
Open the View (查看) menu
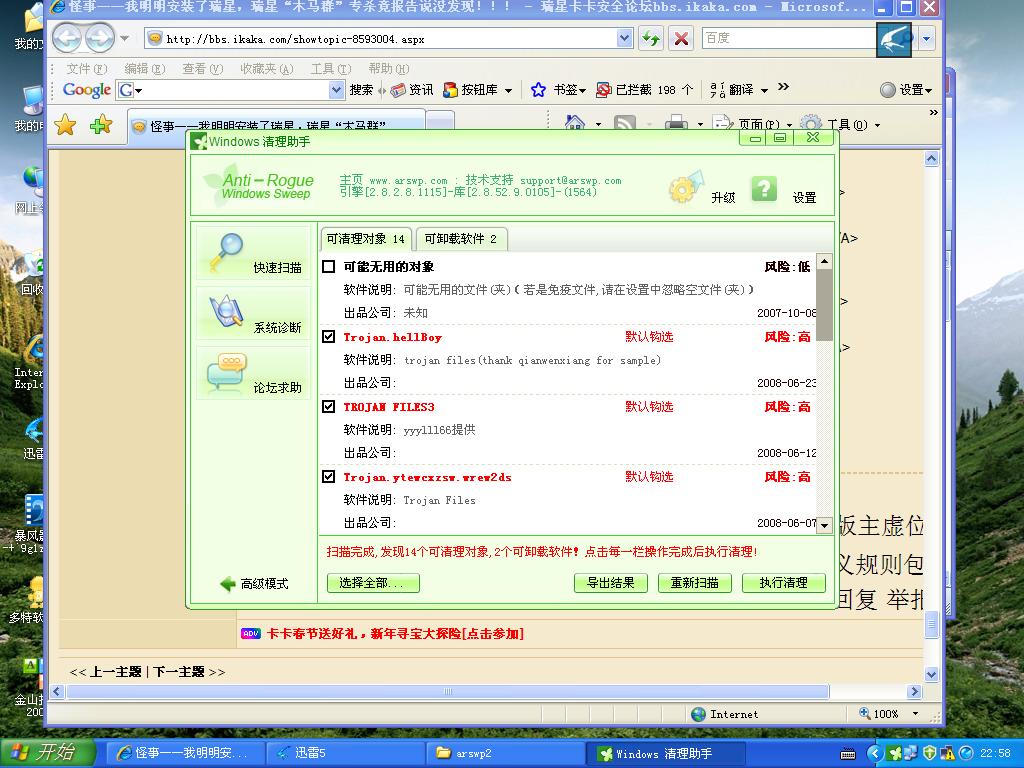click(x=202, y=69)
